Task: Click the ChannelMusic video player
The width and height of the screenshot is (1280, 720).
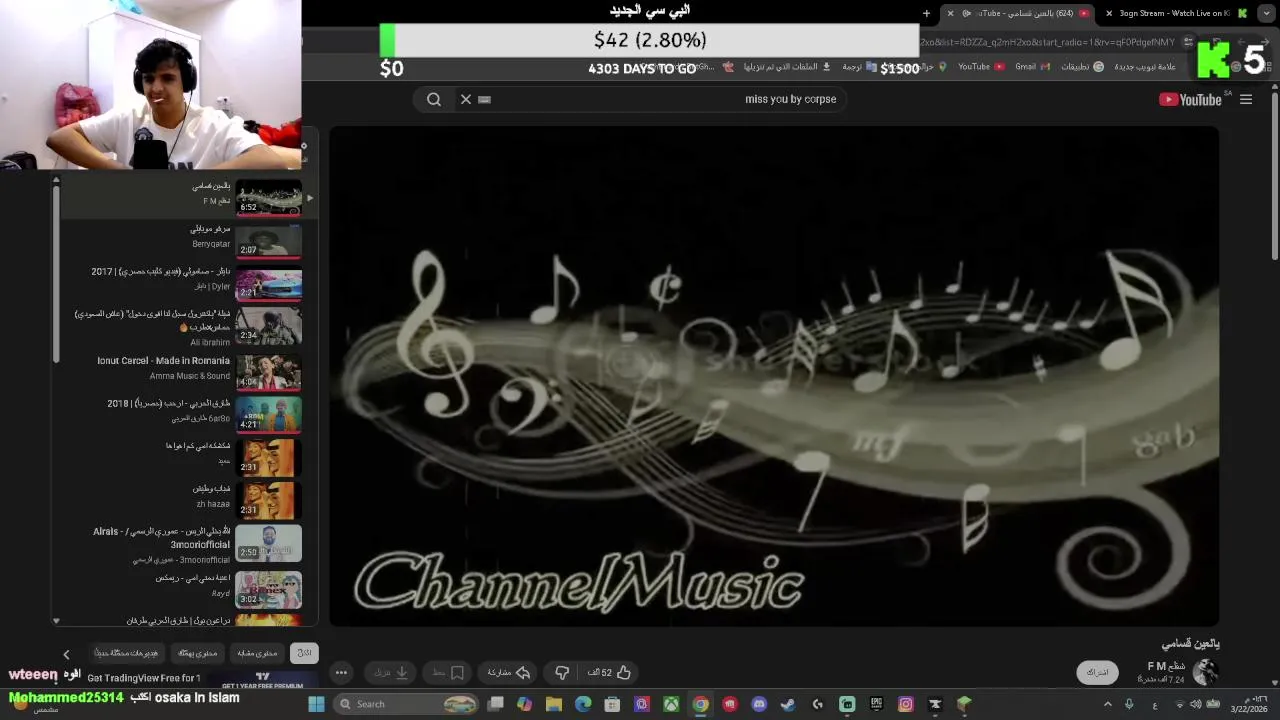Action: pyautogui.click(x=774, y=377)
